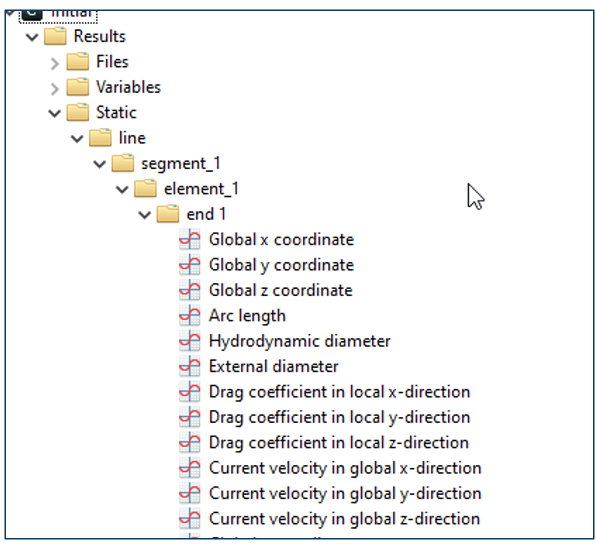Select Global y coordinate result

pos(281,265)
